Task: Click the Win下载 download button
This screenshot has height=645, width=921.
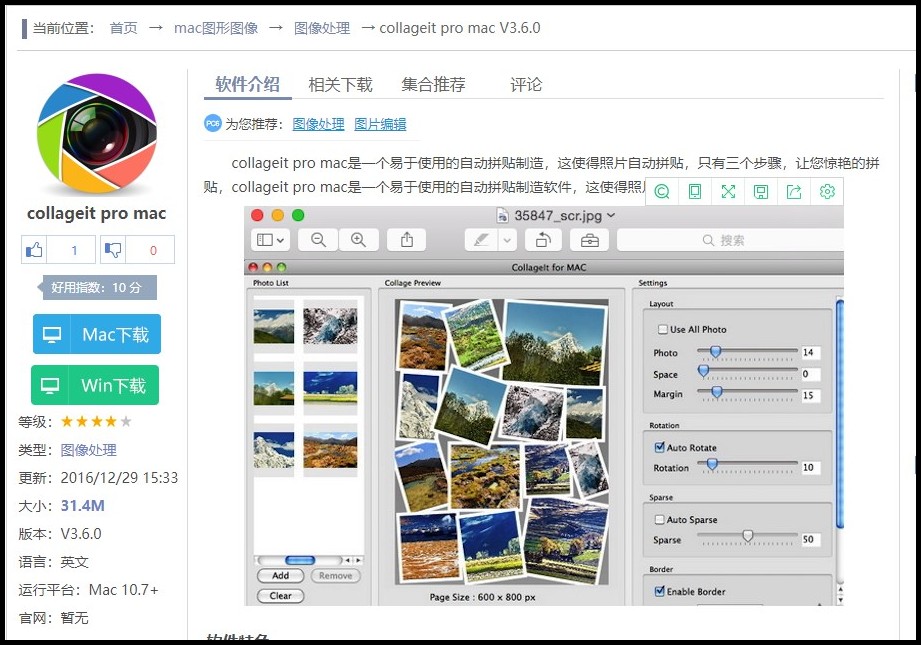Action: [x=95, y=385]
